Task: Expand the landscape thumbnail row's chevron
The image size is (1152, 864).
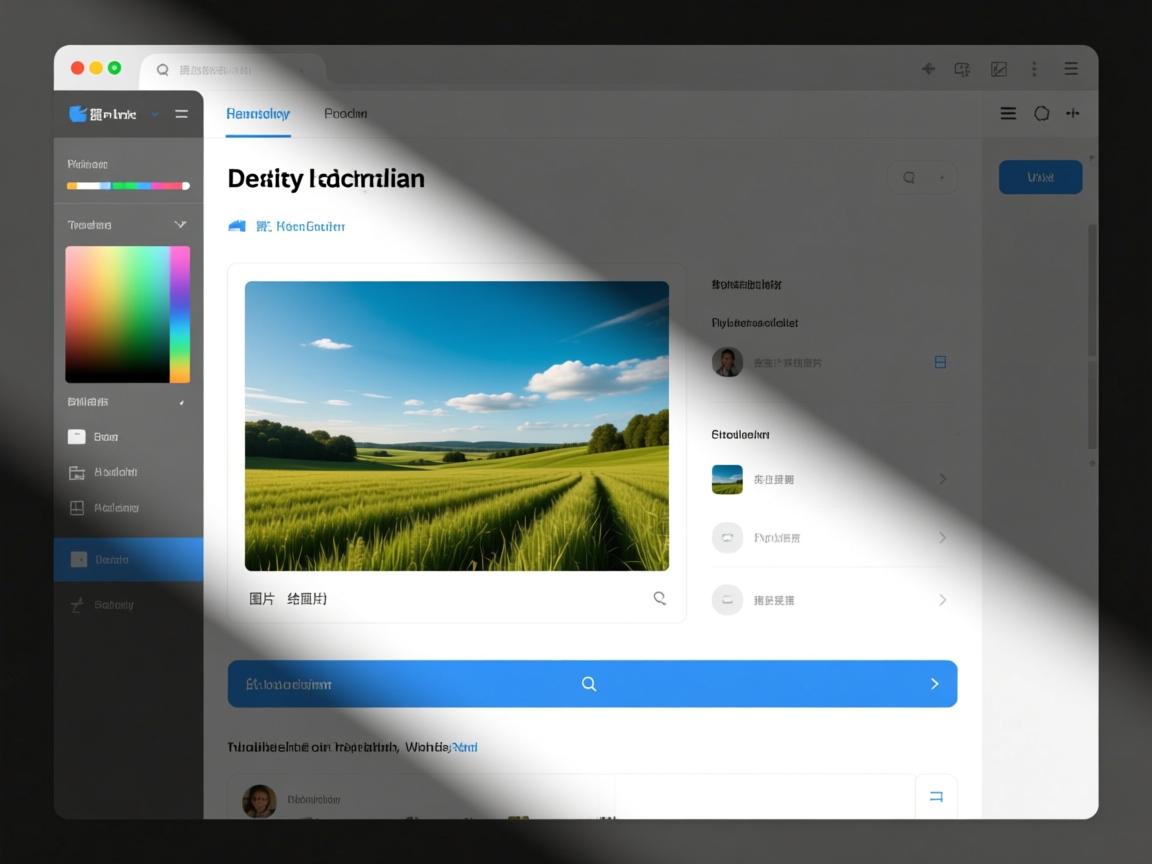Action: click(942, 480)
